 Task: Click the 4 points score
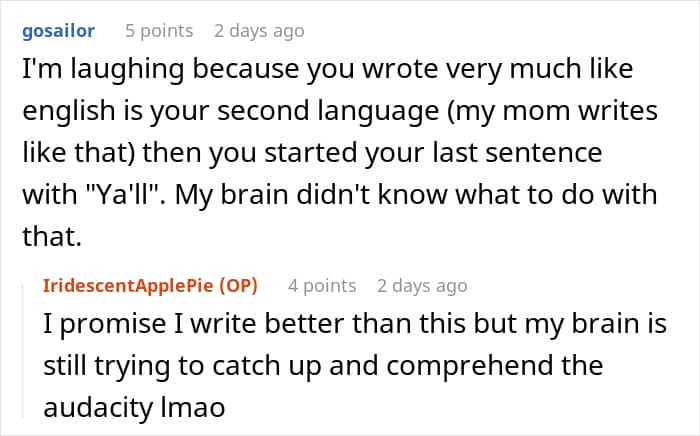[x=321, y=286]
